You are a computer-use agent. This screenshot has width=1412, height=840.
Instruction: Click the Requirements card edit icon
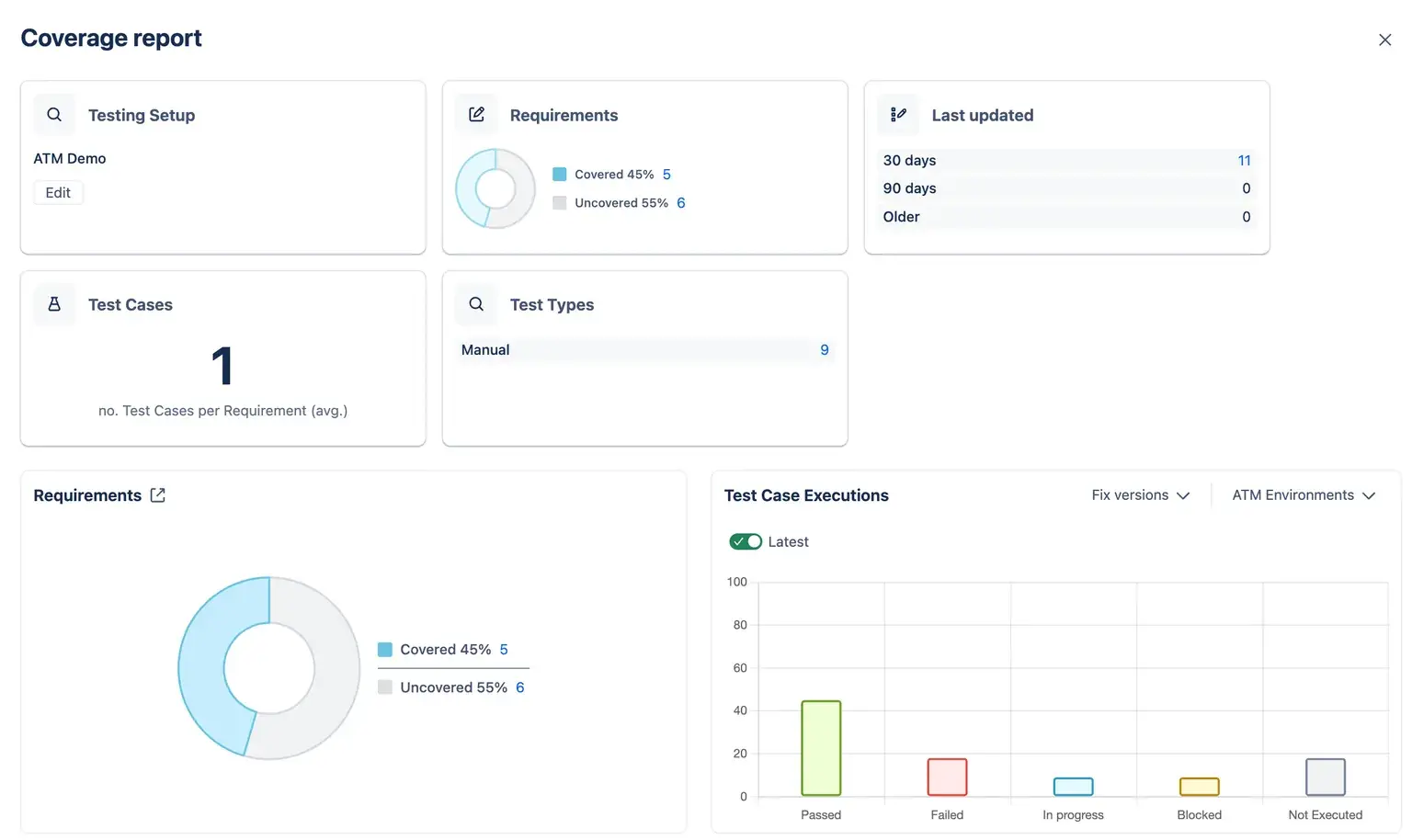click(x=476, y=115)
